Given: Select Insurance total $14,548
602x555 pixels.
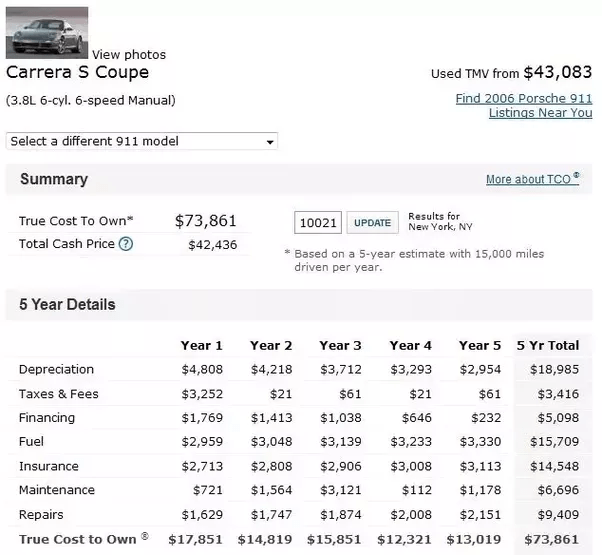Looking at the screenshot, I should click(x=554, y=466).
